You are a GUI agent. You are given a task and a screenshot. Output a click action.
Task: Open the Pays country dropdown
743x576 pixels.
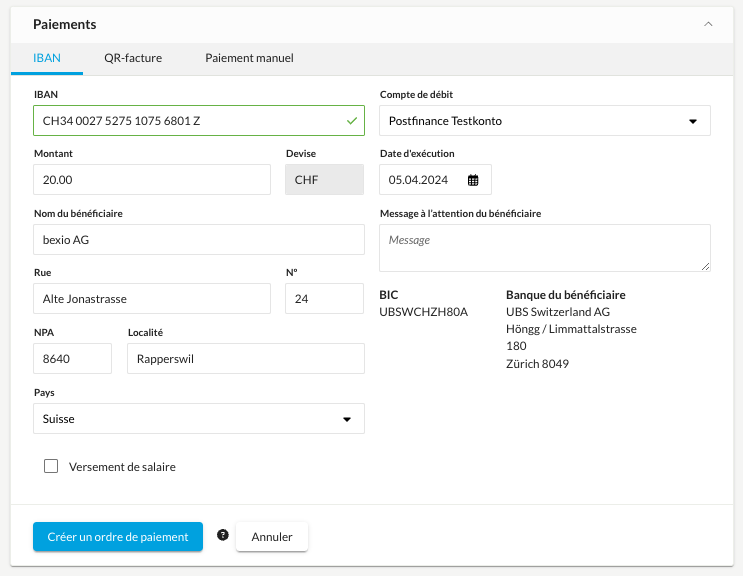point(199,419)
